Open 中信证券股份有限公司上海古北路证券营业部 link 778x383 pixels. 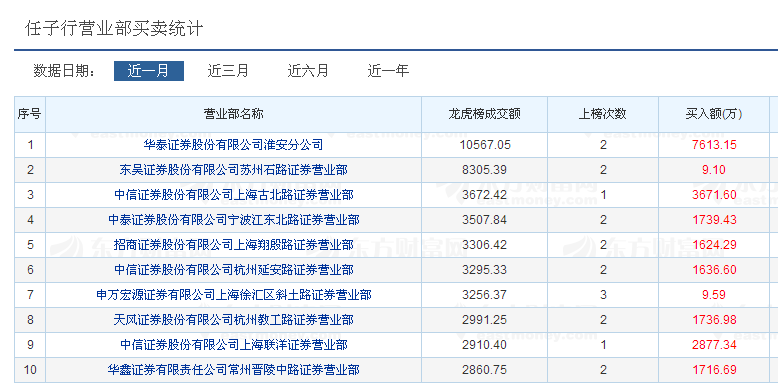point(234,195)
